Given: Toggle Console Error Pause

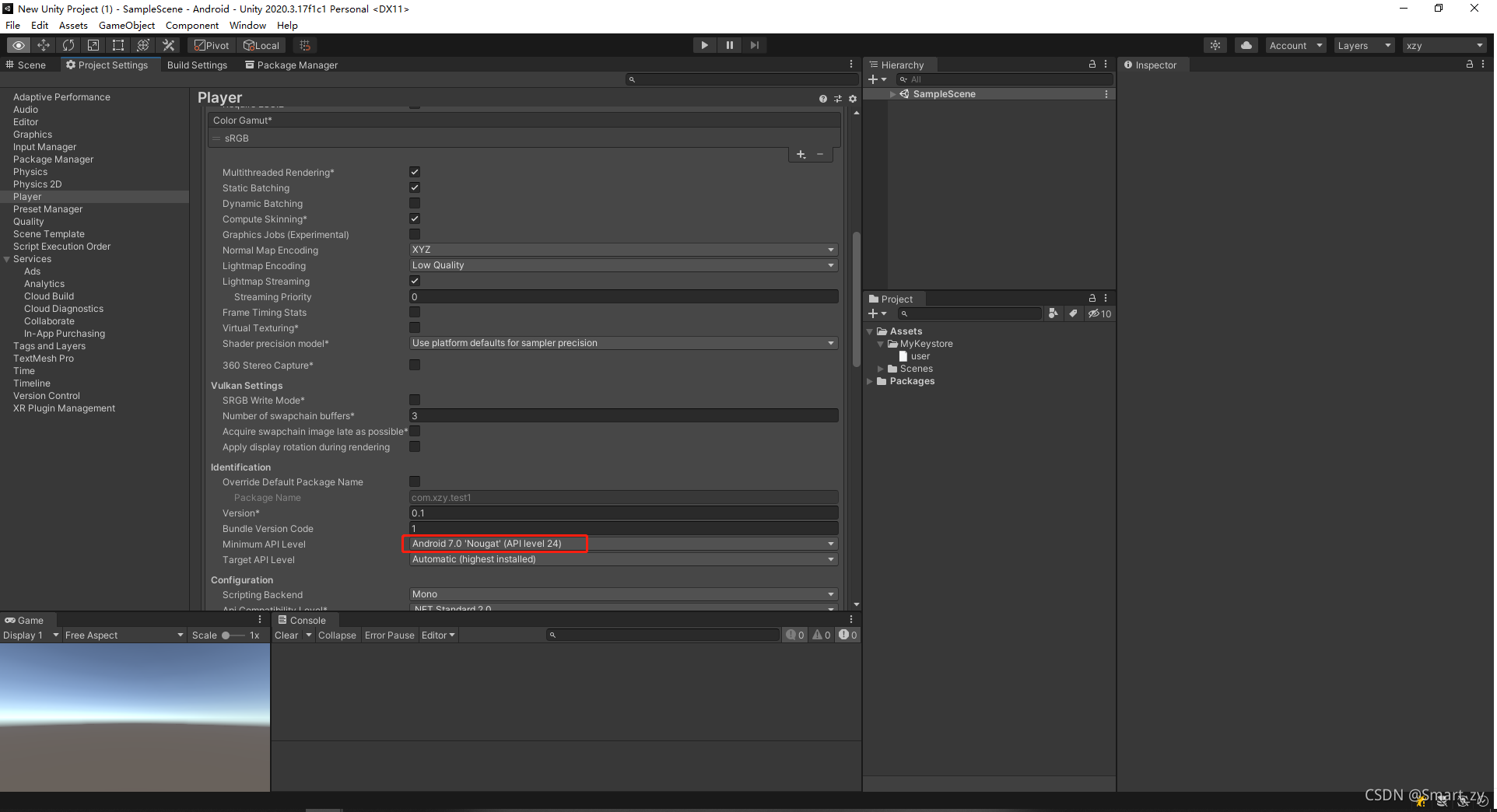Looking at the screenshot, I should tap(390, 635).
